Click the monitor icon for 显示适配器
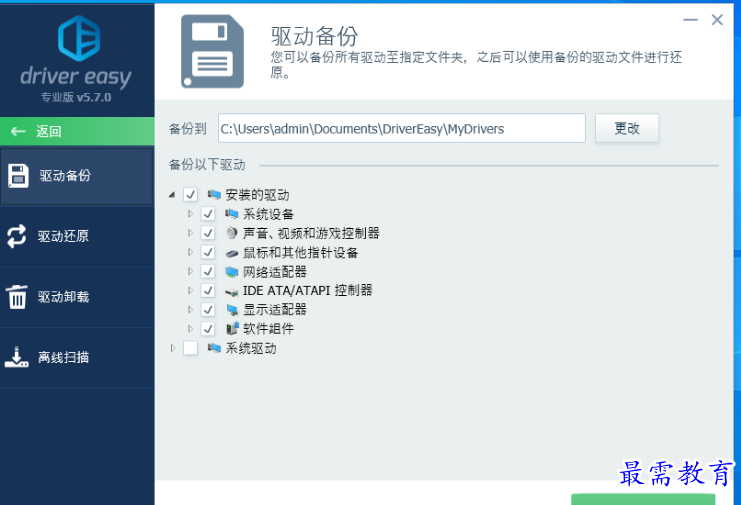The height and width of the screenshot is (505, 741). coord(232,309)
